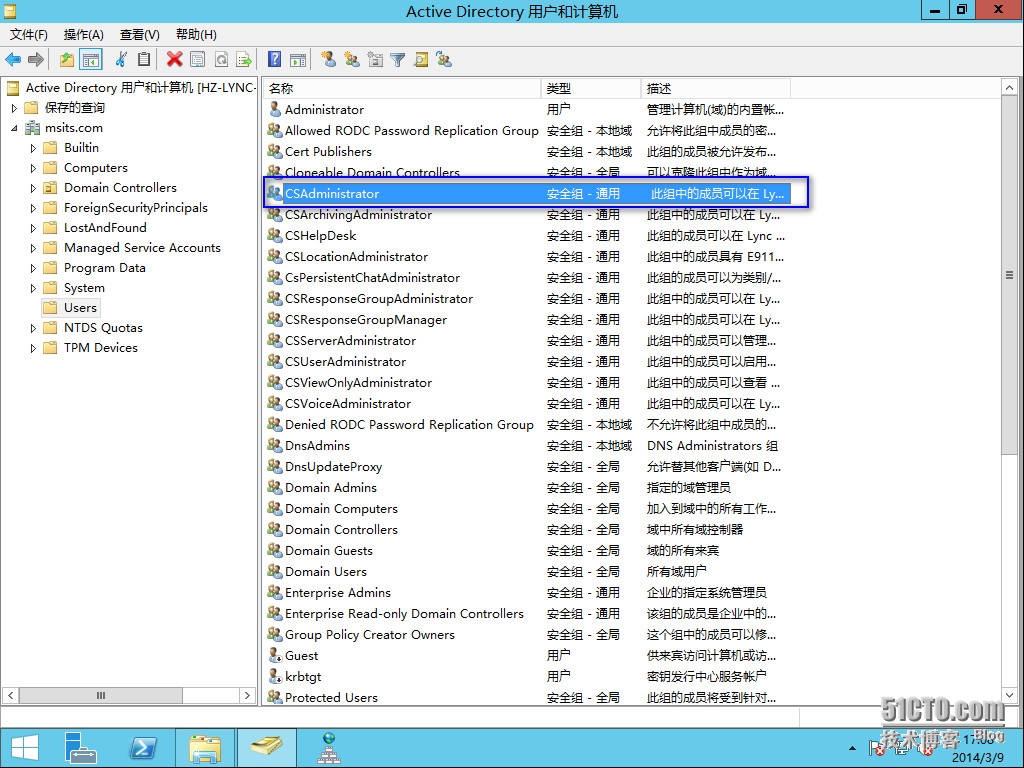Select Program Data in the tree

click(104, 268)
